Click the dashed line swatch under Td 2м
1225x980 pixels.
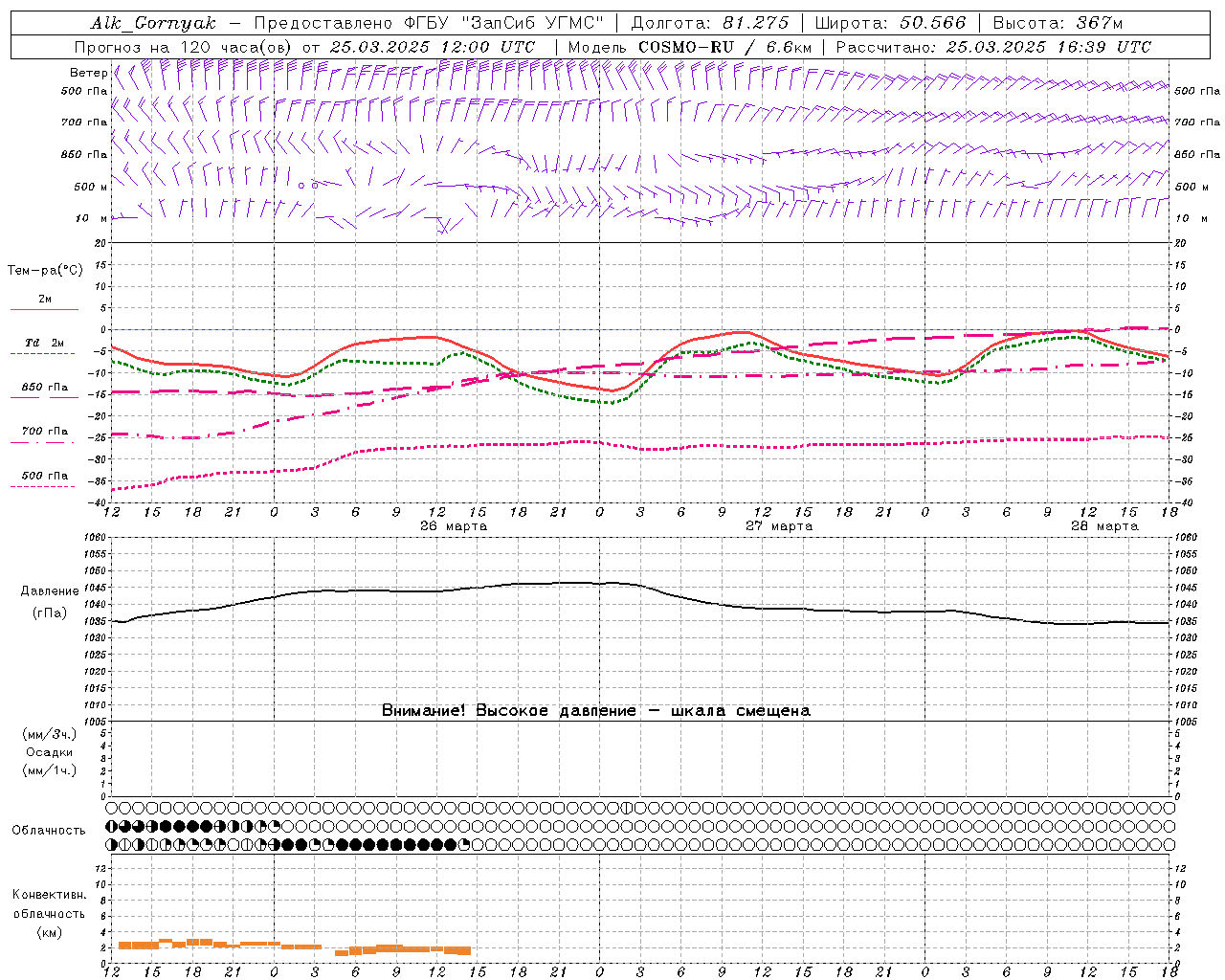[x=43, y=354]
